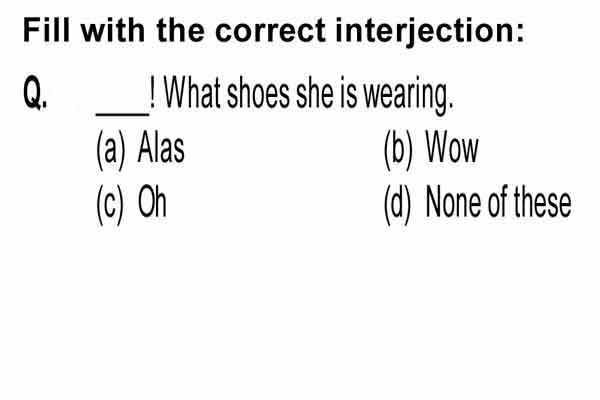
Task: Click the word shoes in the question
Action: click(x=258, y=92)
